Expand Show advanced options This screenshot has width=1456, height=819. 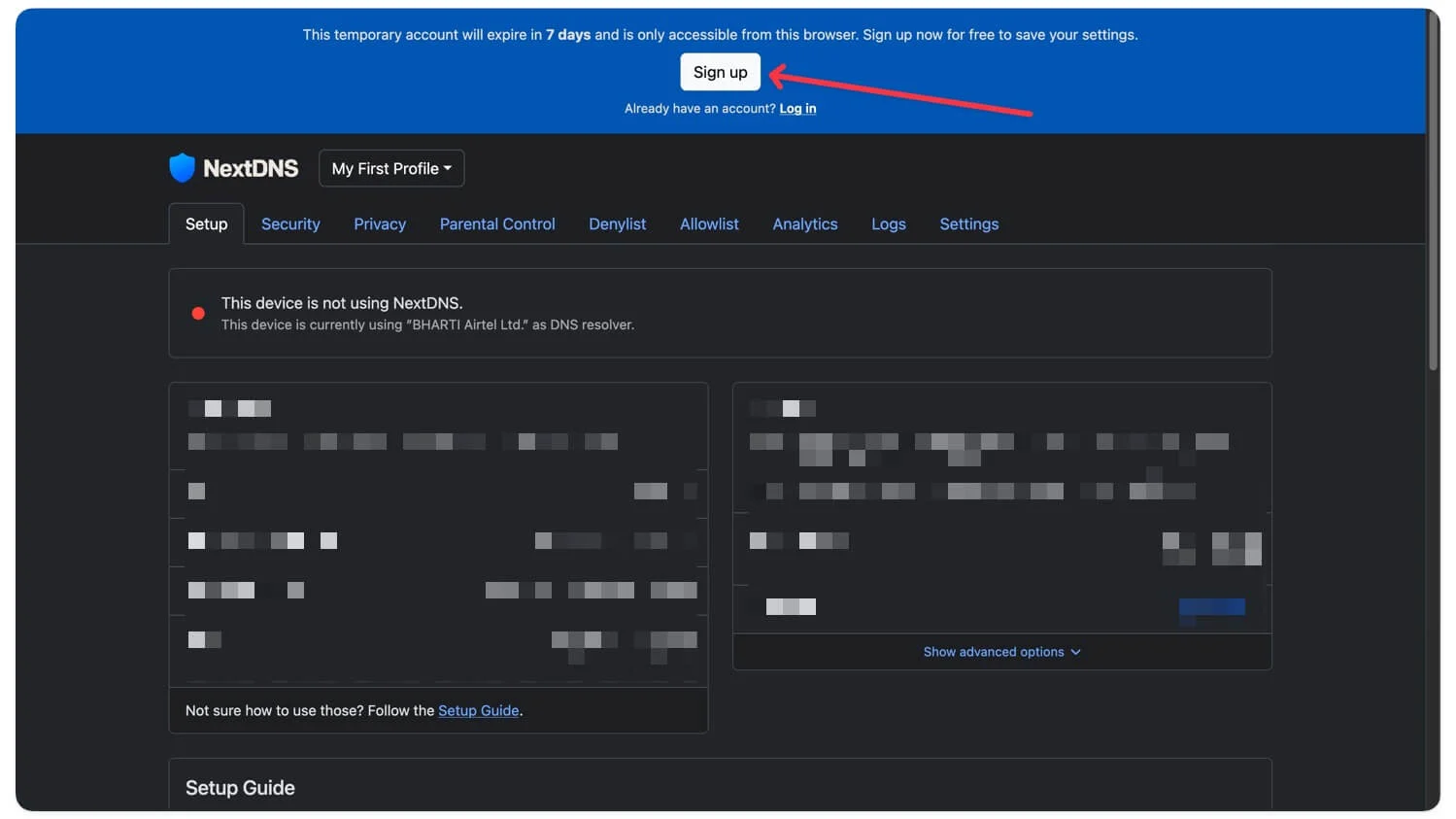pos(1001,652)
